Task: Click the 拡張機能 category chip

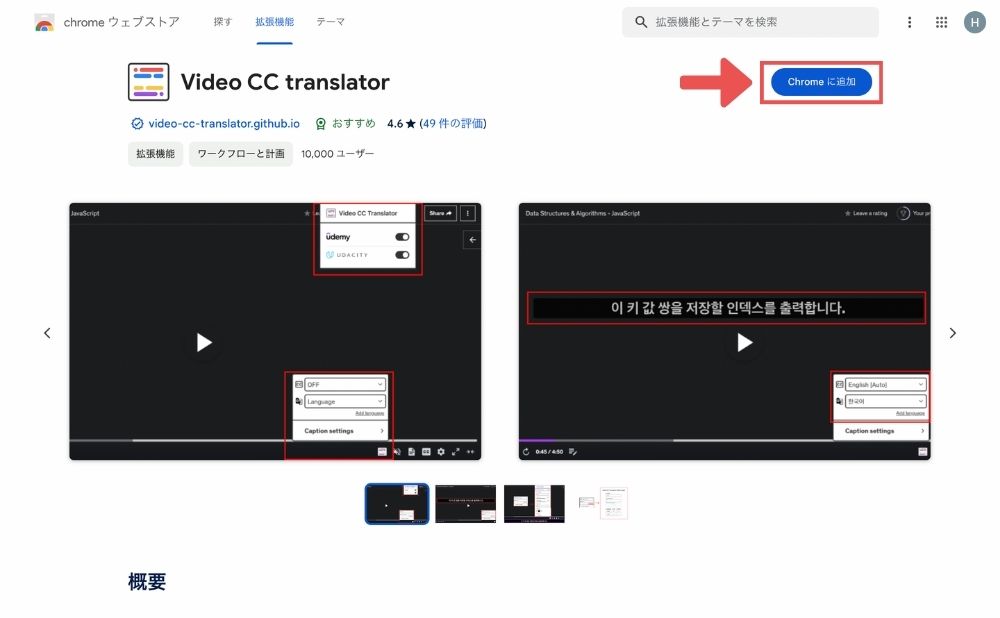Action: click(156, 154)
